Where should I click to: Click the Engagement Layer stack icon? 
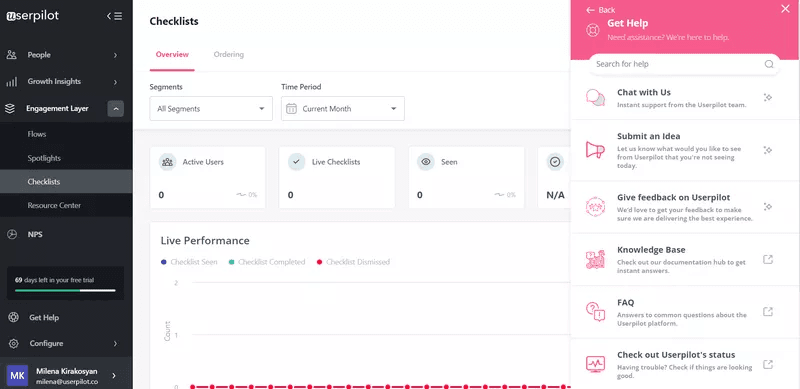(10, 109)
